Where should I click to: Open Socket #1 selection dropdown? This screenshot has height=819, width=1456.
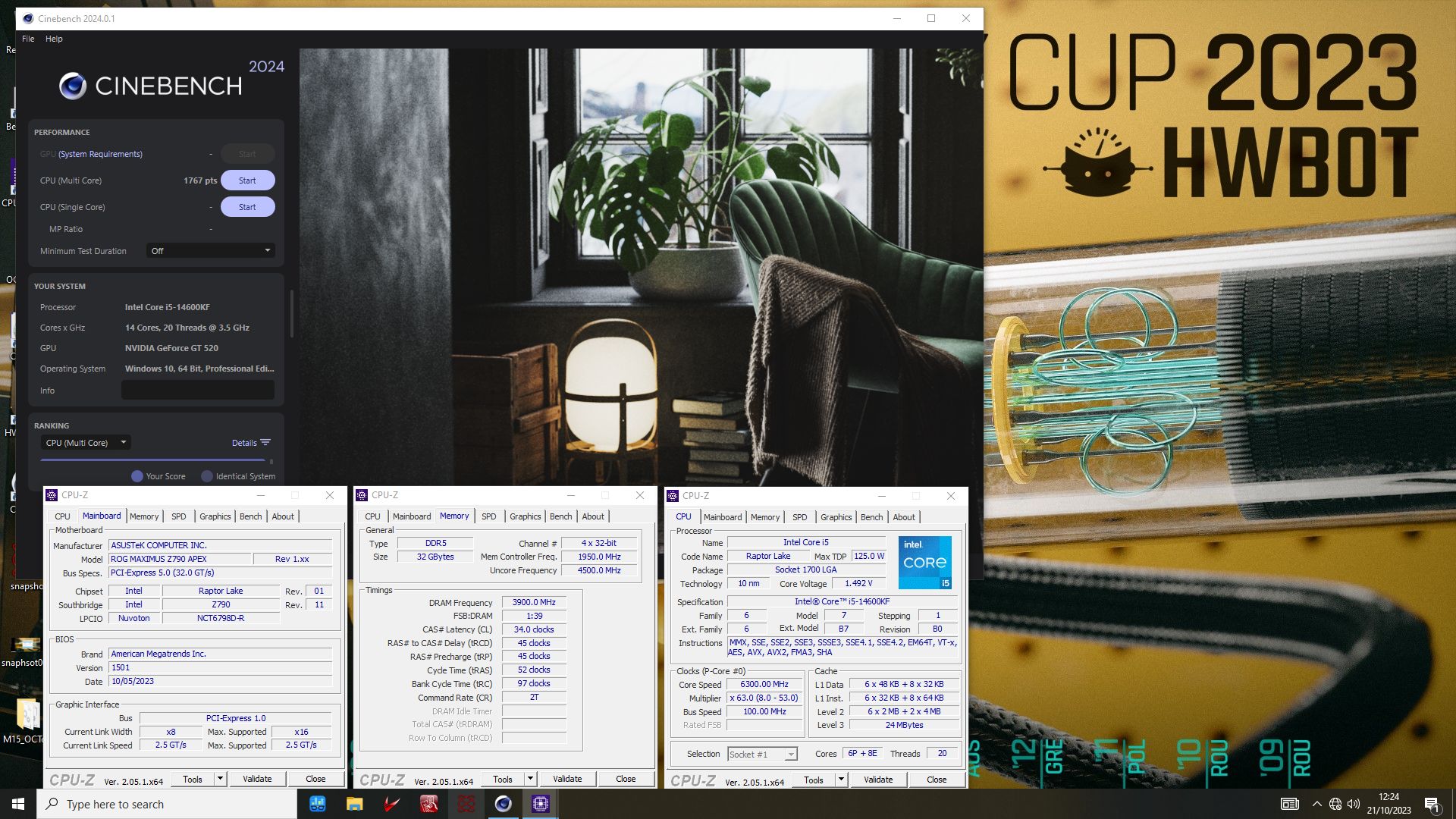(x=762, y=754)
